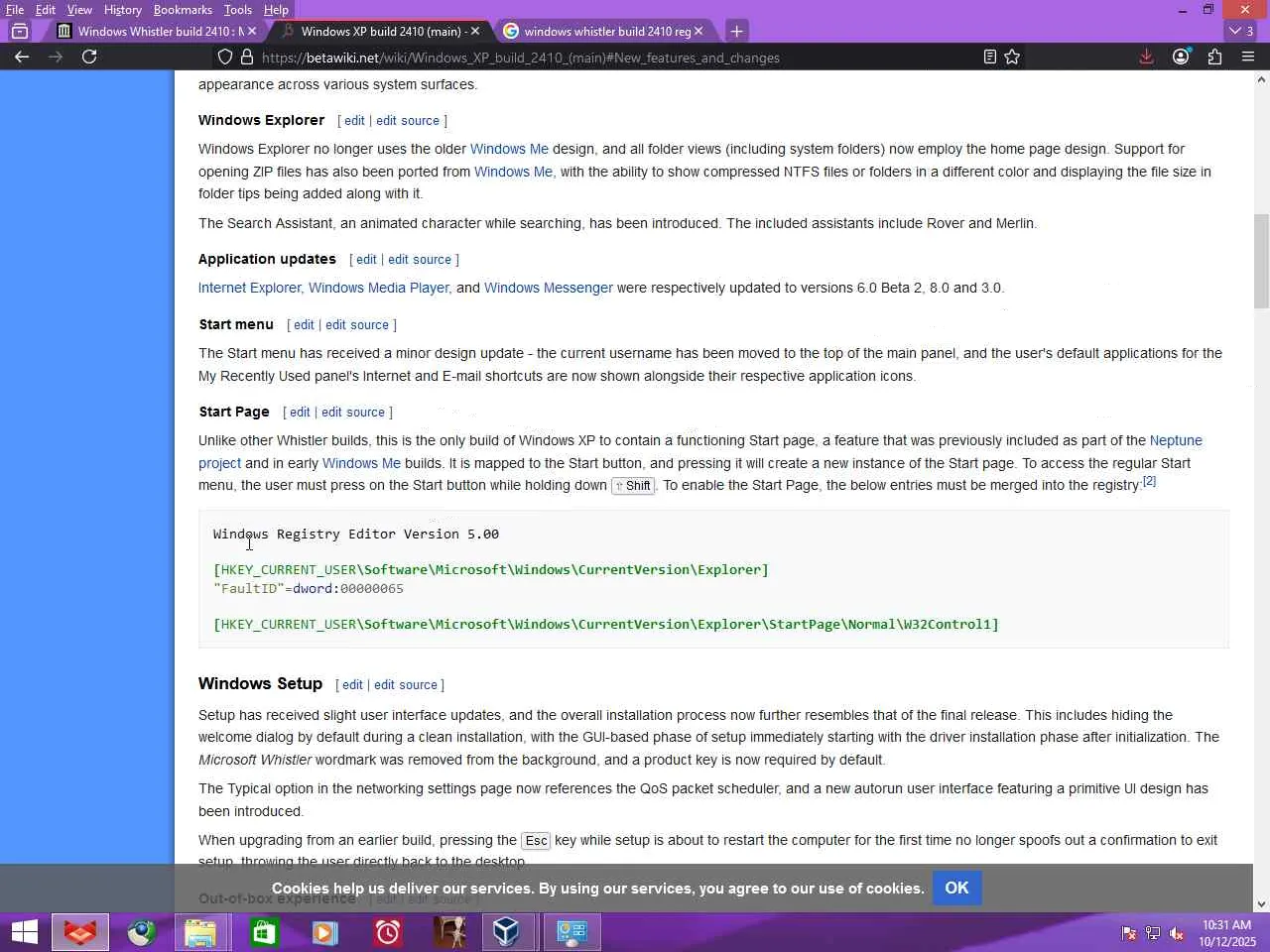The width and height of the screenshot is (1270, 952).
Task: Click the muted volume tray icon
Action: click(x=1177, y=933)
